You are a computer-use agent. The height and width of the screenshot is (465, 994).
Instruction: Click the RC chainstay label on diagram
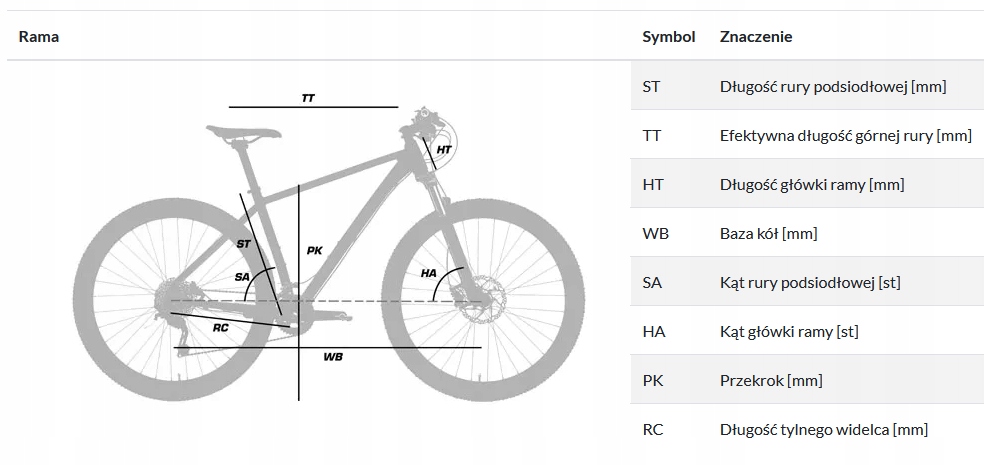(x=220, y=328)
